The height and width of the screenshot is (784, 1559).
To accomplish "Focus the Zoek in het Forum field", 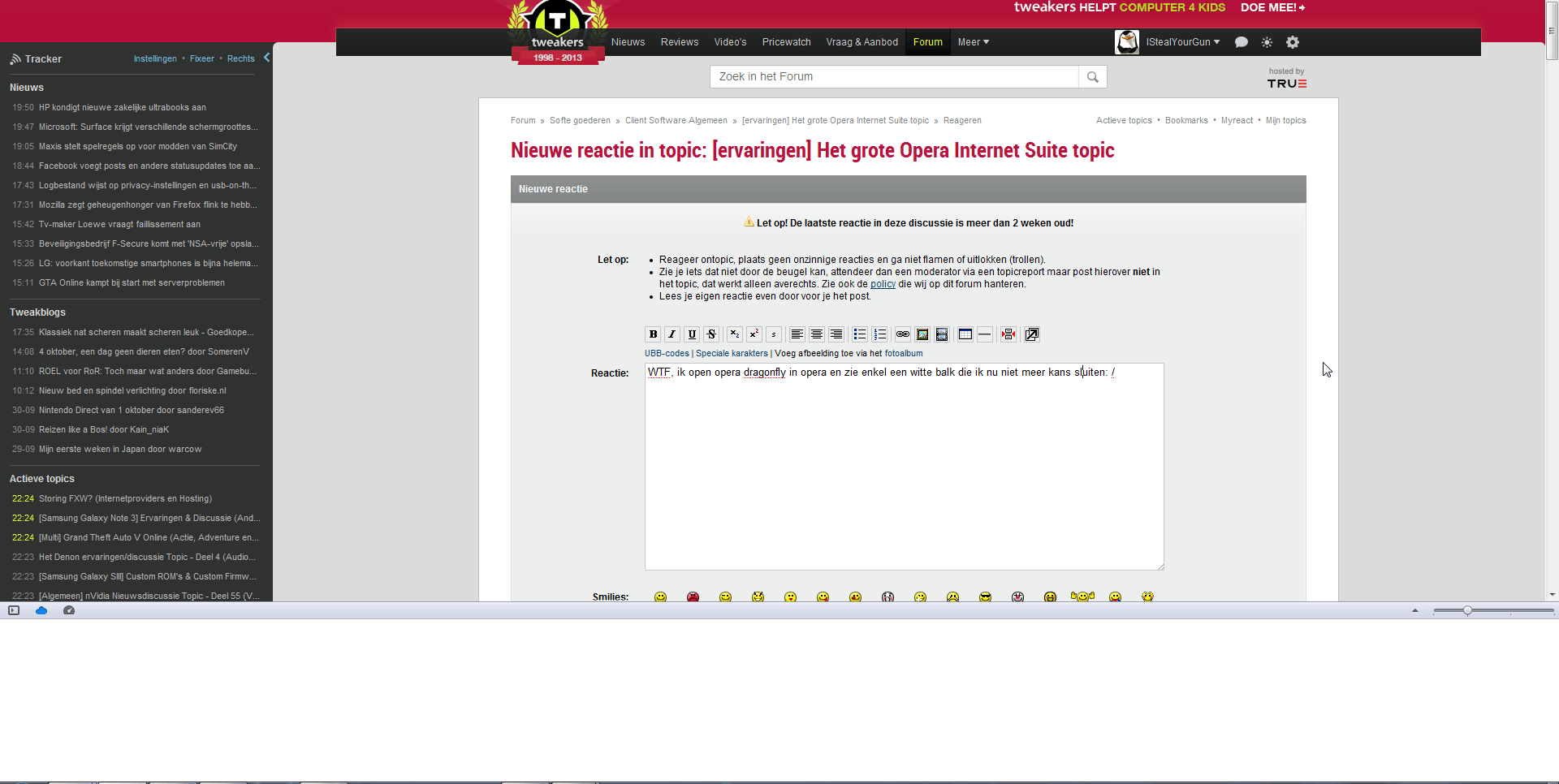I will coord(894,77).
